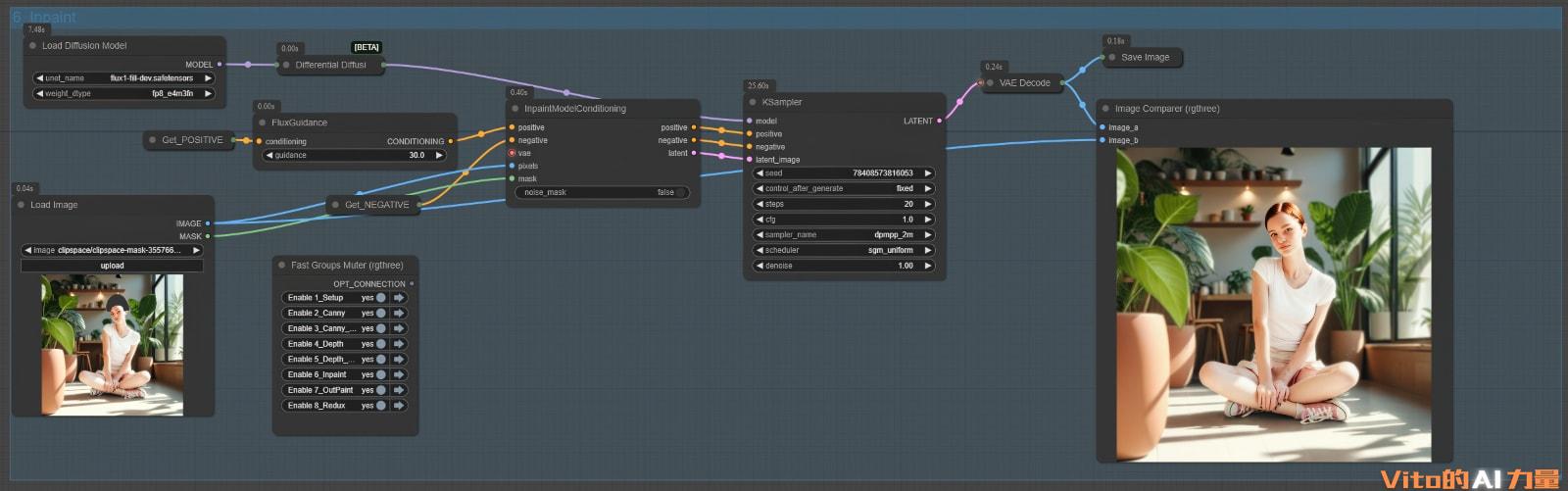Click the LATENT output socket on KSampler

coord(940,121)
